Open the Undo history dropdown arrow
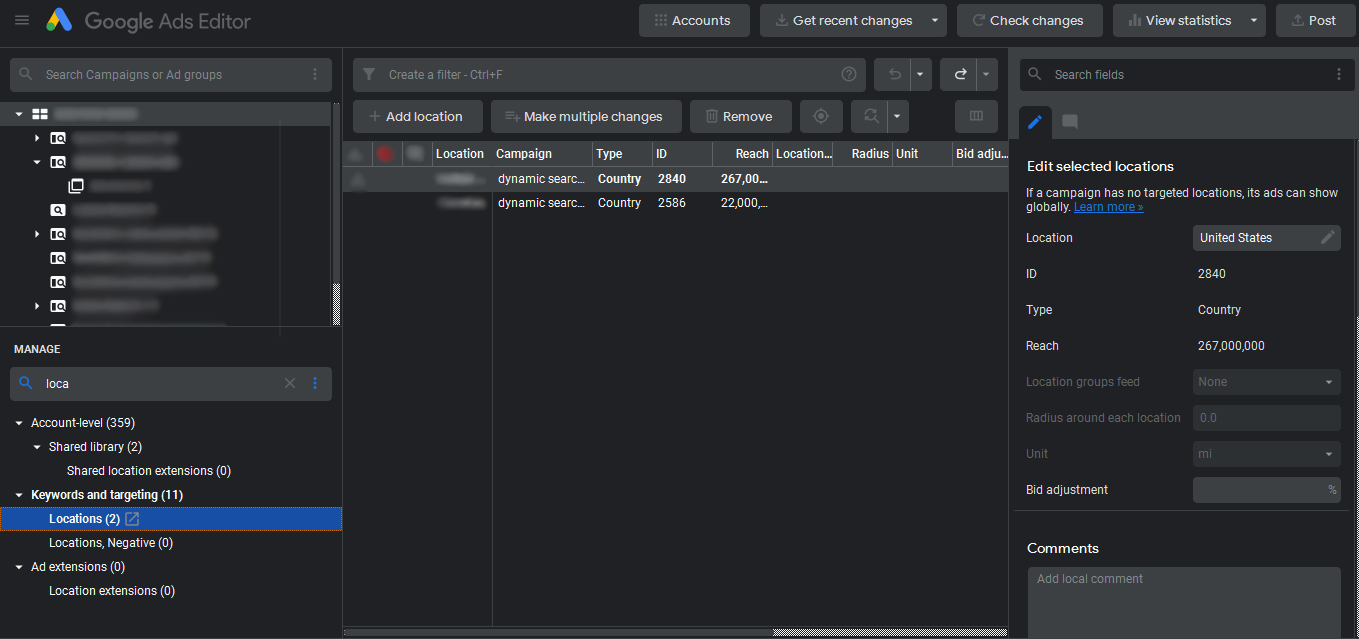 [921, 74]
